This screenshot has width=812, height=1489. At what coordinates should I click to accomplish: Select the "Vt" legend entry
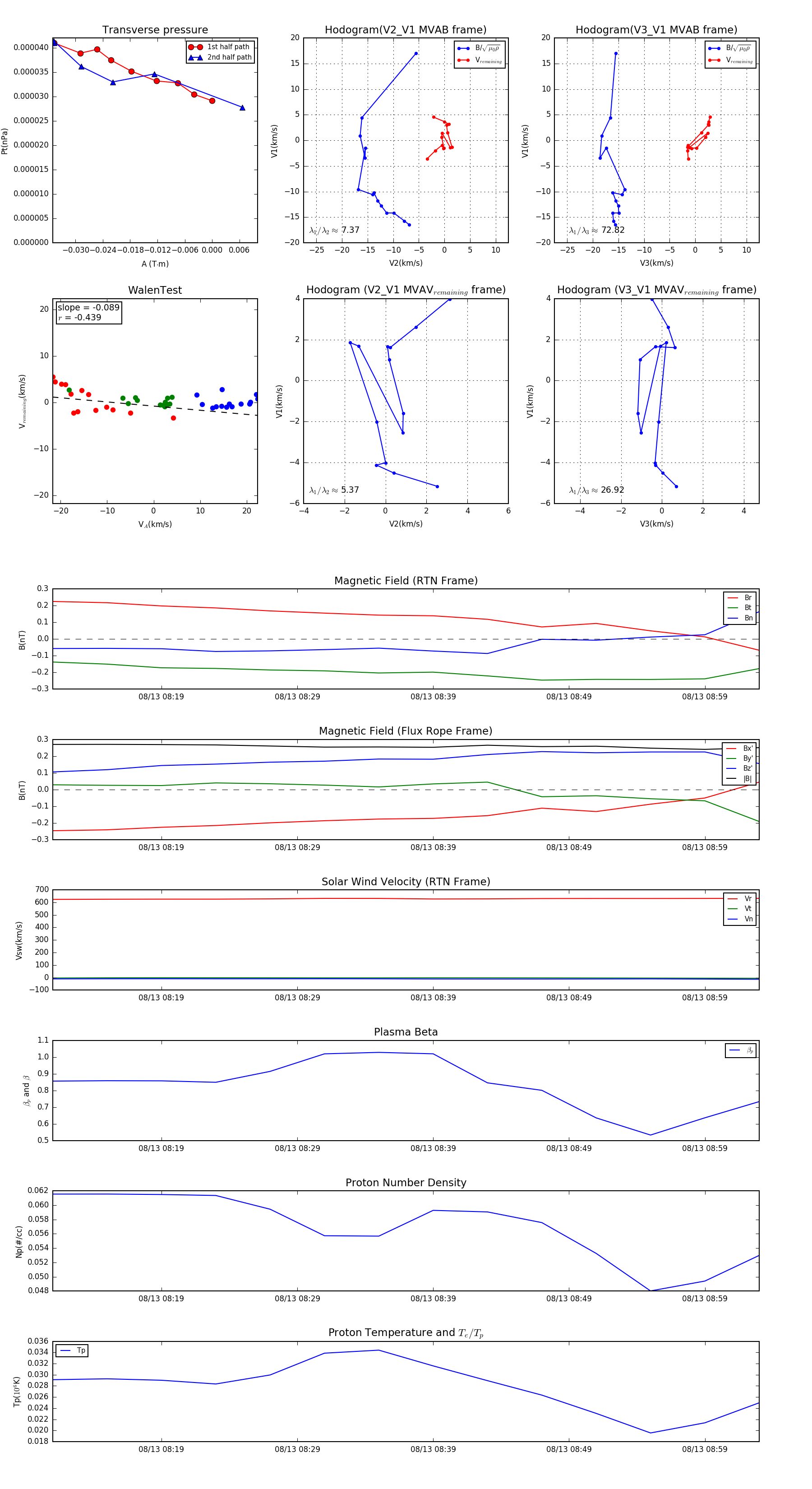click(x=740, y=909)
